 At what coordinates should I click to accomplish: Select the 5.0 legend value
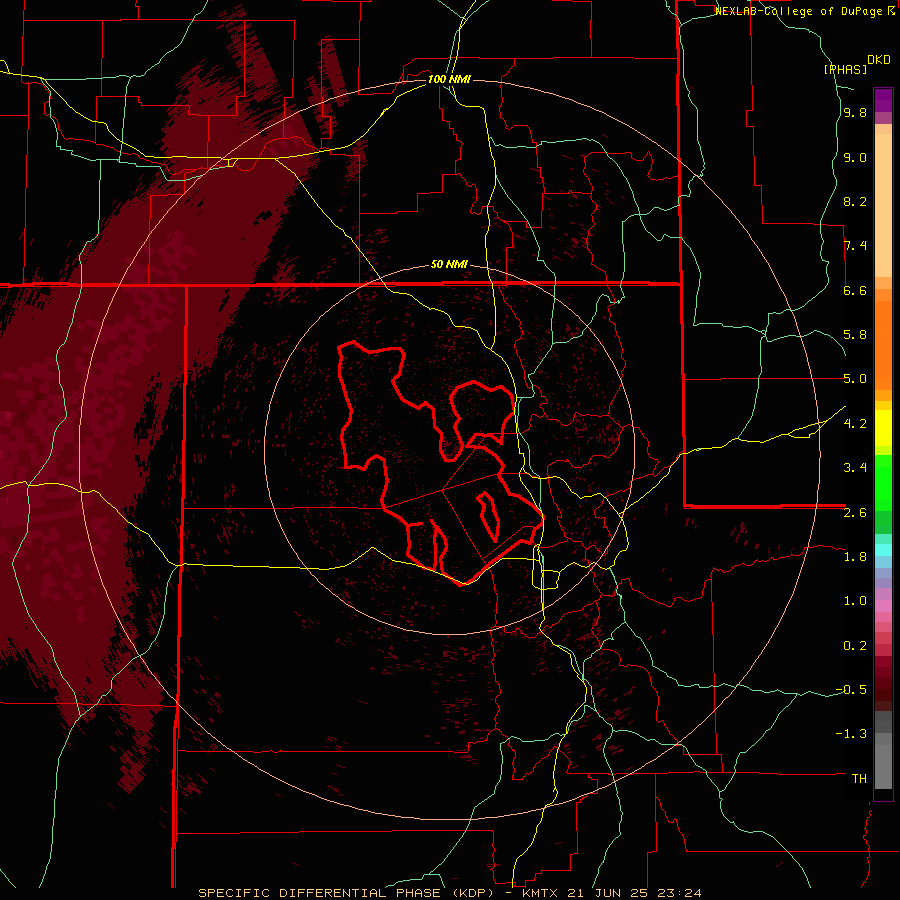855,379
